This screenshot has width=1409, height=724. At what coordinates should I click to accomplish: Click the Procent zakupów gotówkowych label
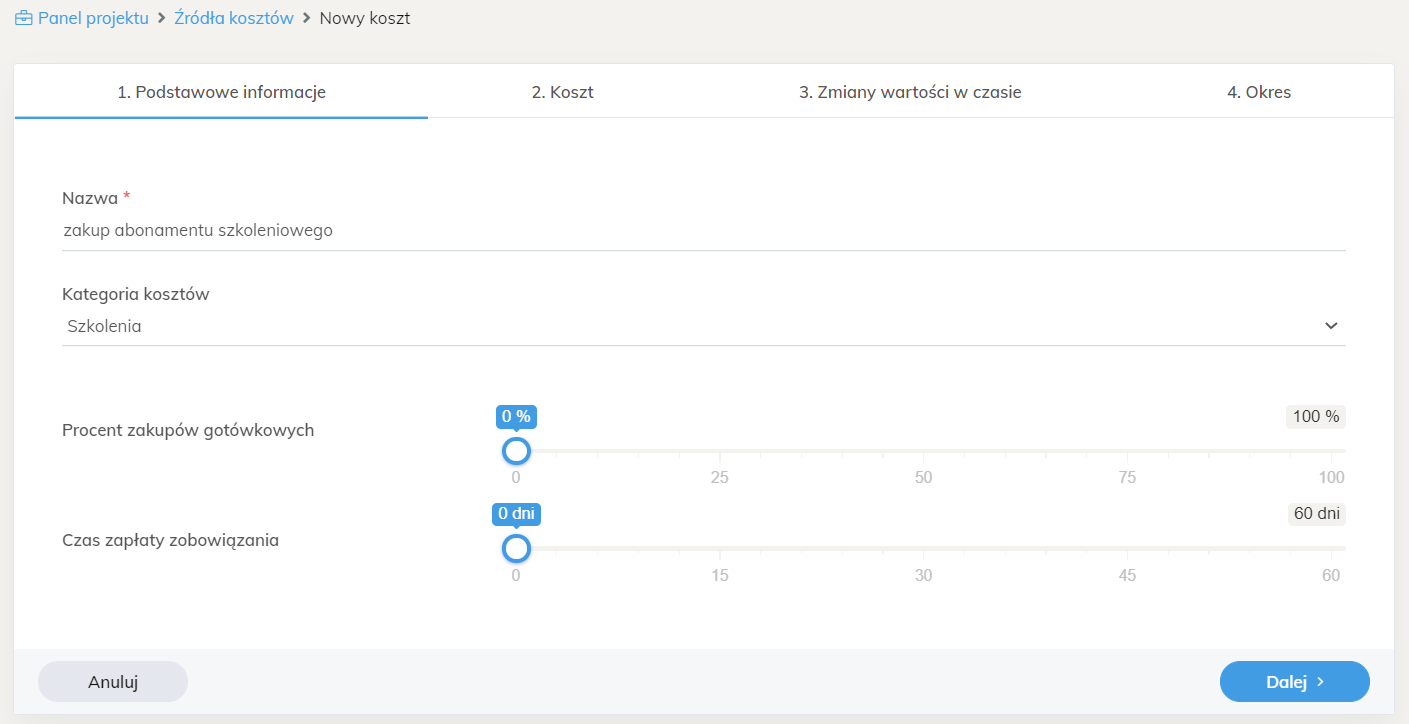point(188,430)
